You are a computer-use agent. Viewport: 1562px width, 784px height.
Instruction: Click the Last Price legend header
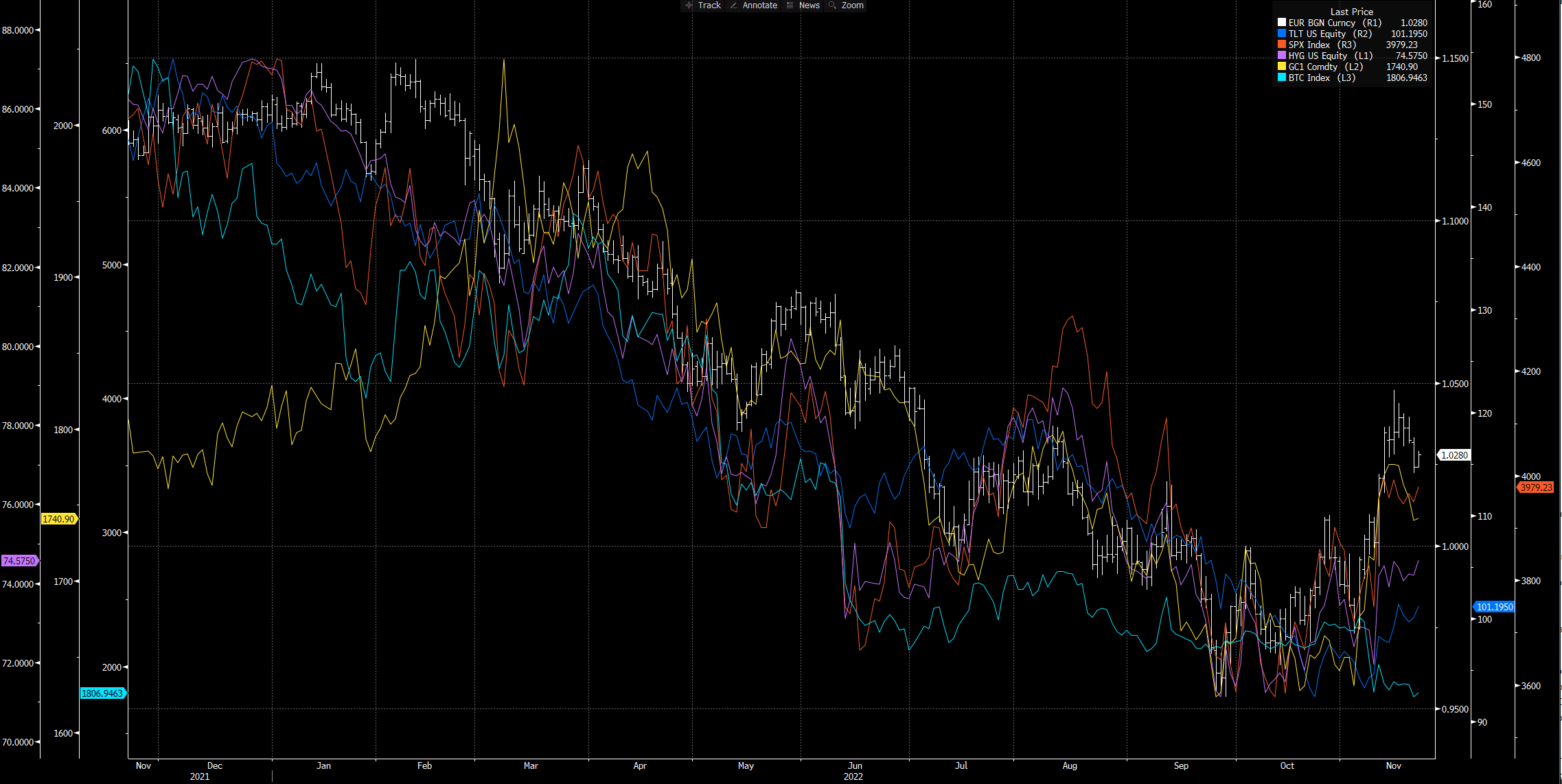point(1351,12)
